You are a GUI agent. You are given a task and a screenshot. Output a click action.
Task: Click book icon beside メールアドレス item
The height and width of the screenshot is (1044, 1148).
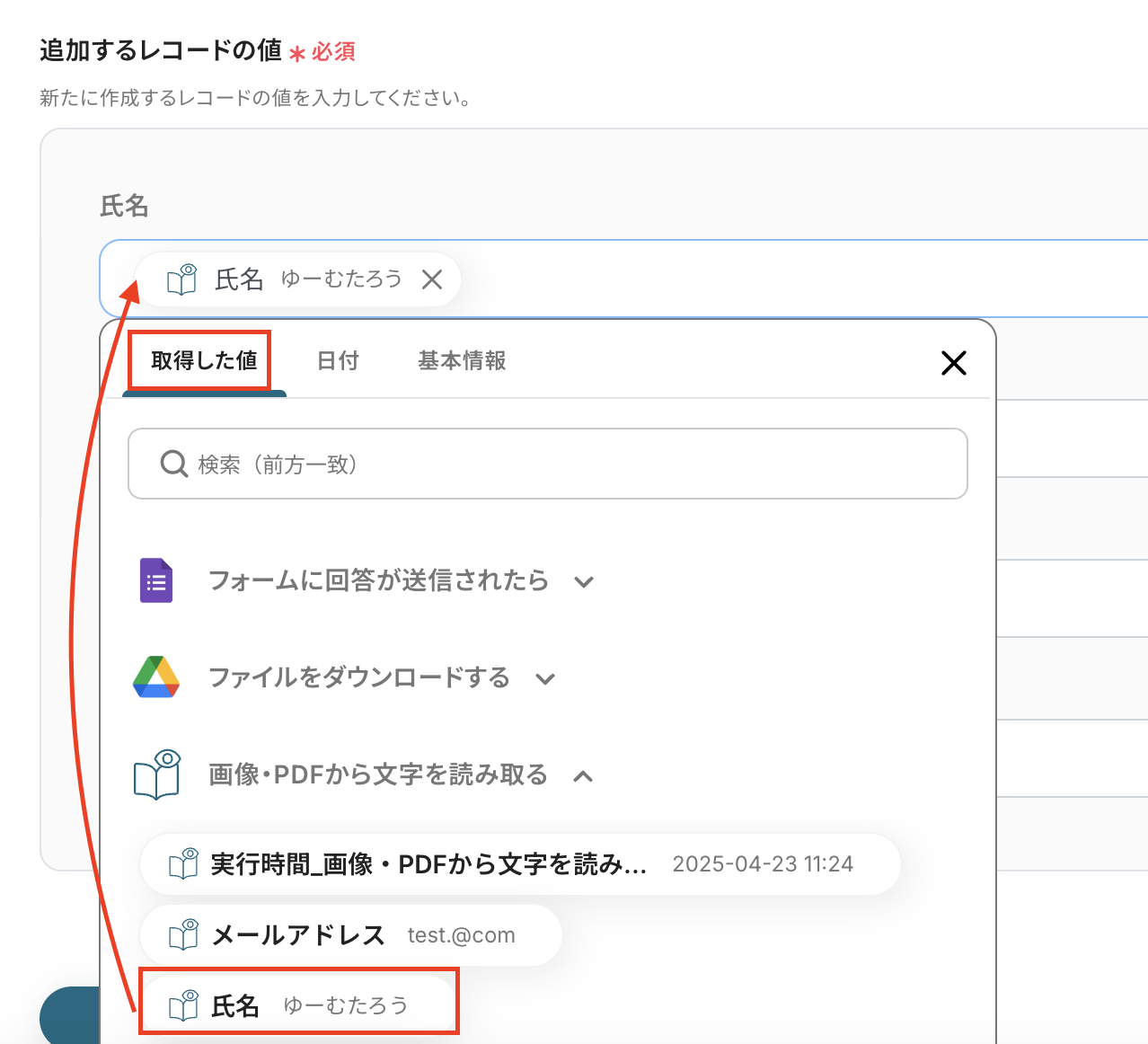tap(184, 935)
